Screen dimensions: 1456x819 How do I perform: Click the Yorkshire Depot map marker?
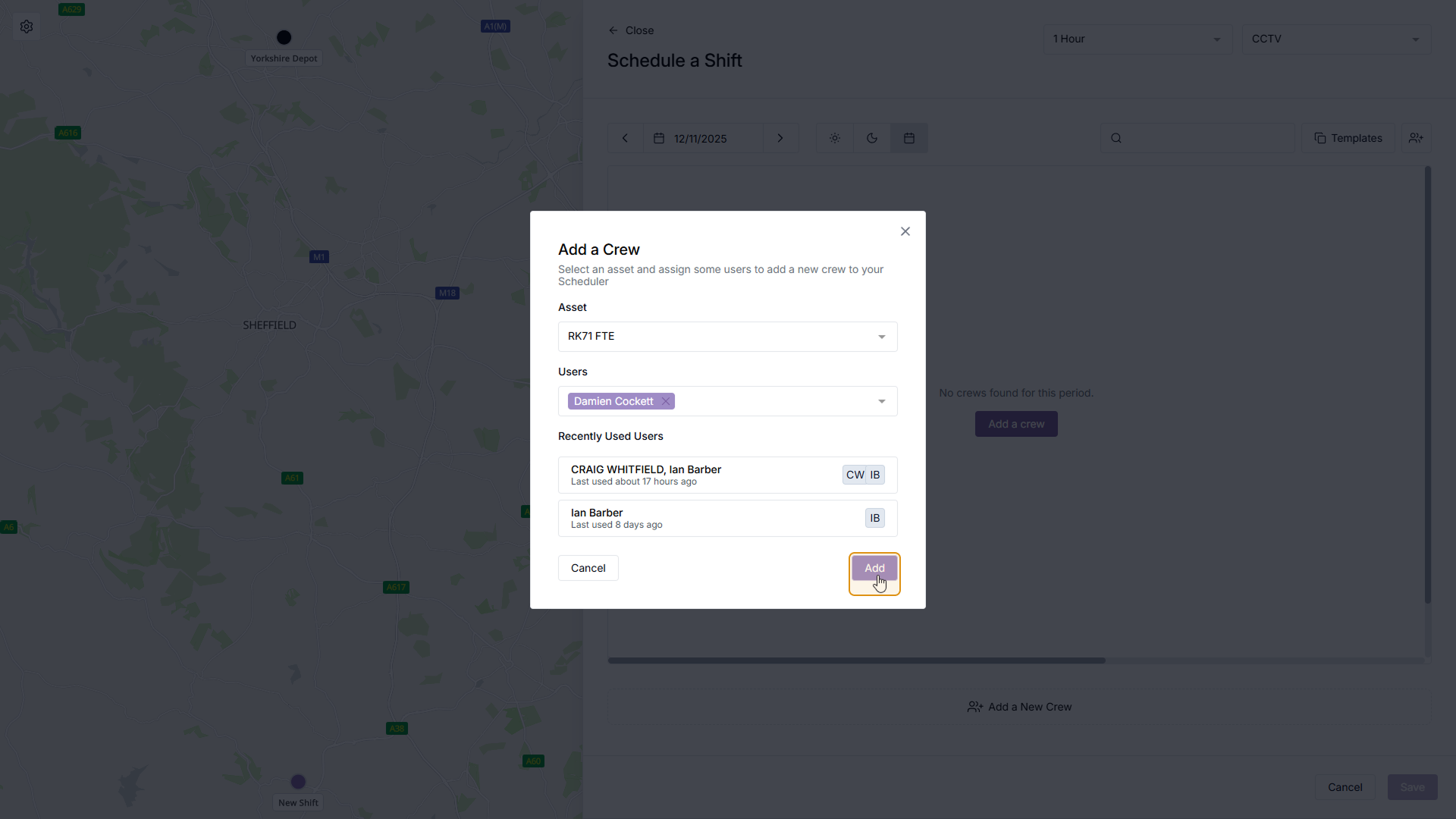pyautogui.click(x=284, y=37)
